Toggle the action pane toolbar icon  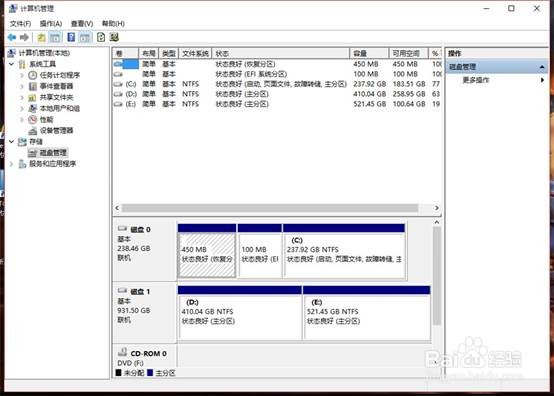(x=84, y=37)
